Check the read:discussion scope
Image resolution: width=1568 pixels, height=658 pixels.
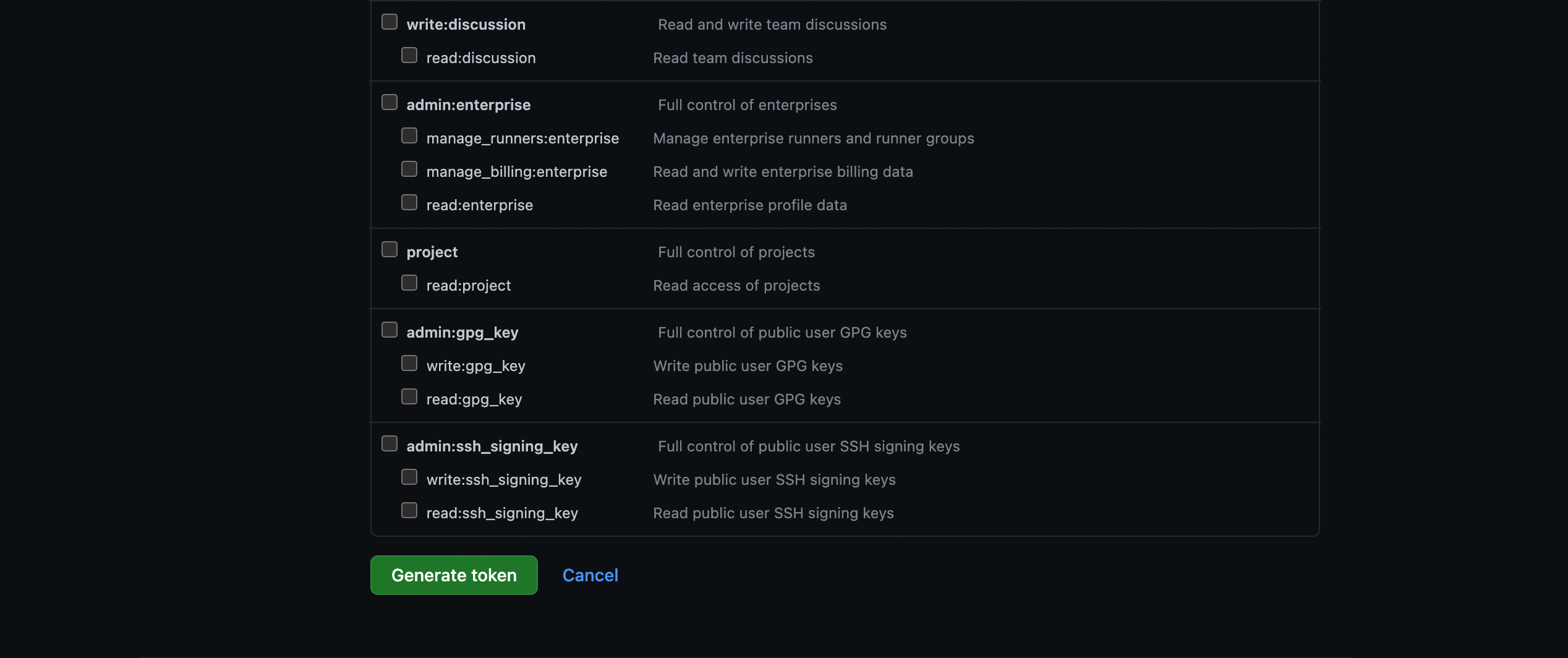(x=409, y=56)
